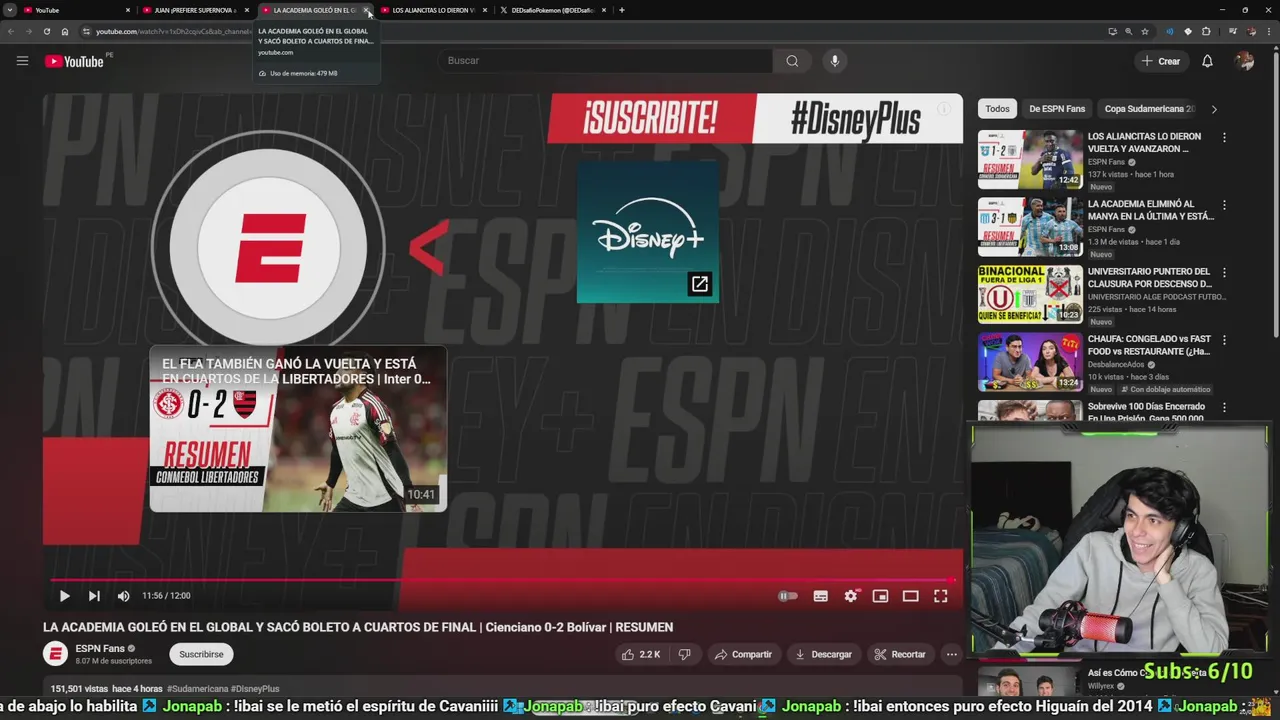Like the video with 2.2 K likes
The height and width of the screenshot is (720, 1280).
(x=641, y=654)
